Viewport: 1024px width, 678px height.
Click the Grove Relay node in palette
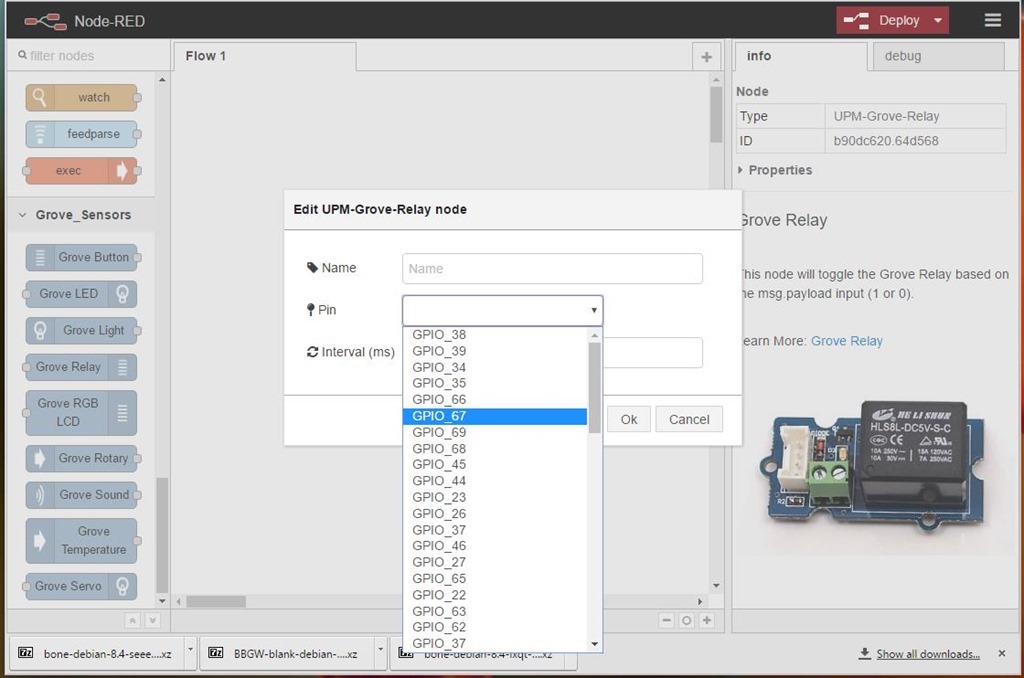(81, 367)
